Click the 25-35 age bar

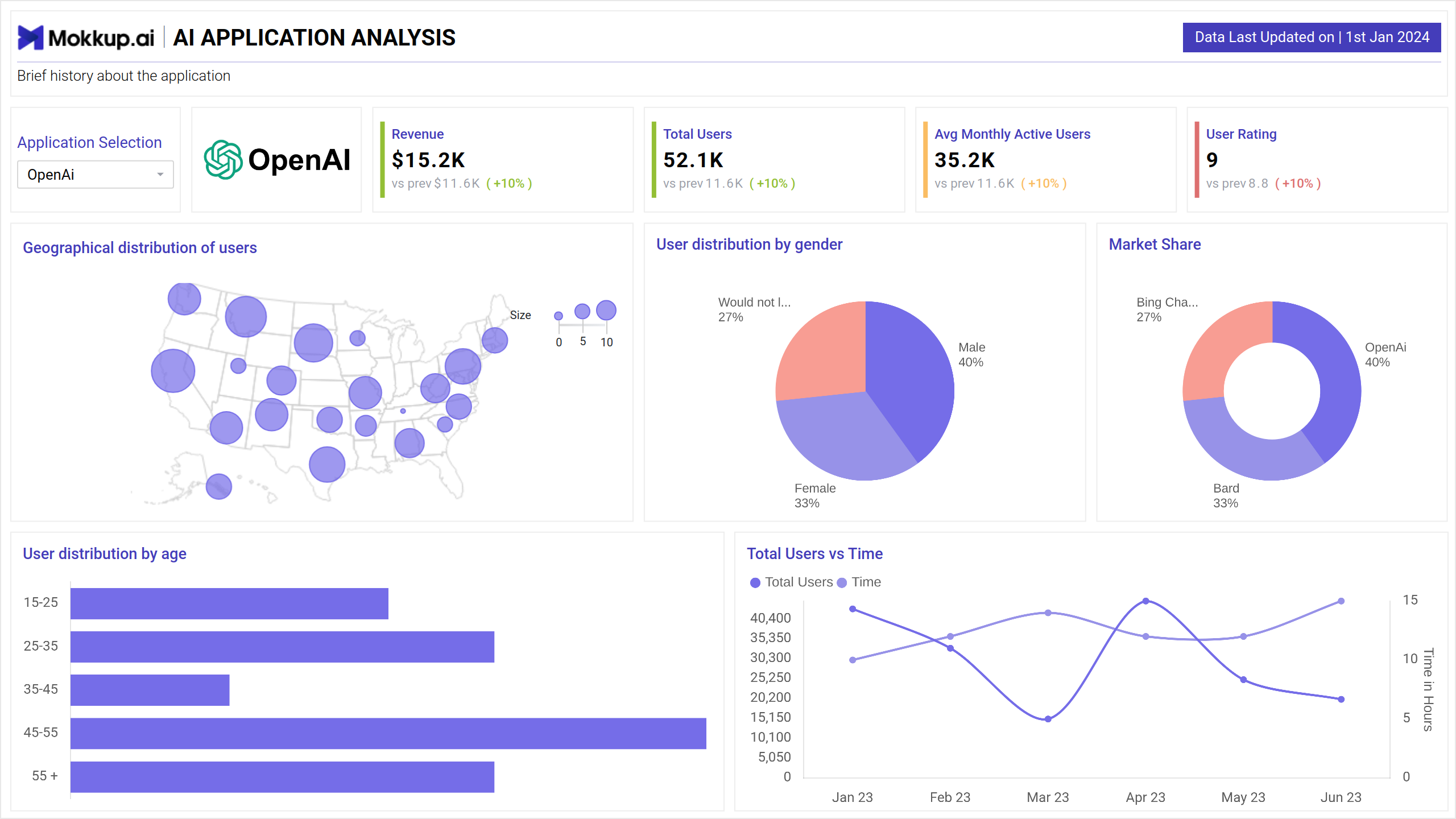click(x=282, y=647)
